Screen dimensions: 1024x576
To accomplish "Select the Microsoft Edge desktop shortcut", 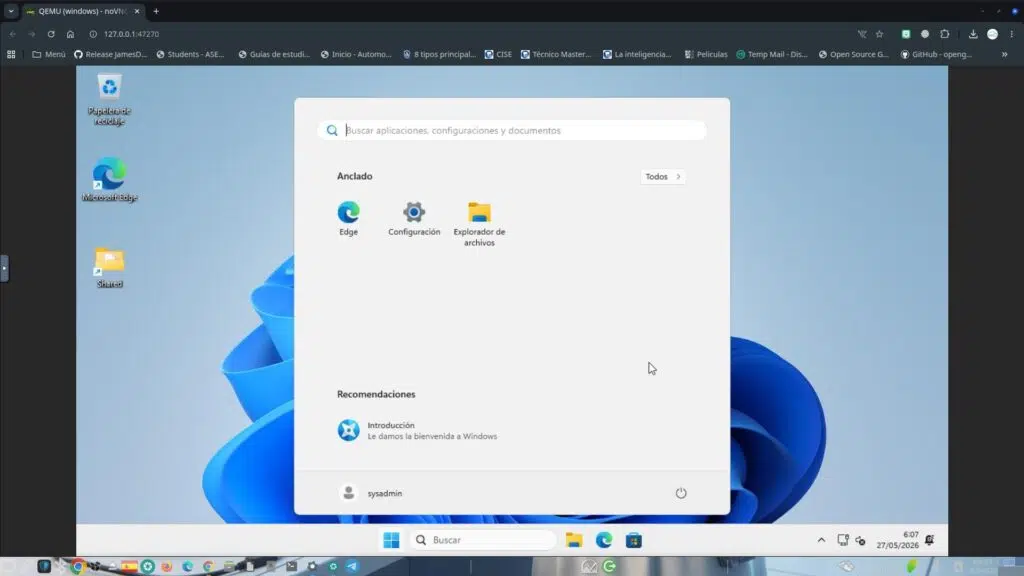I will tap(109, 179).
